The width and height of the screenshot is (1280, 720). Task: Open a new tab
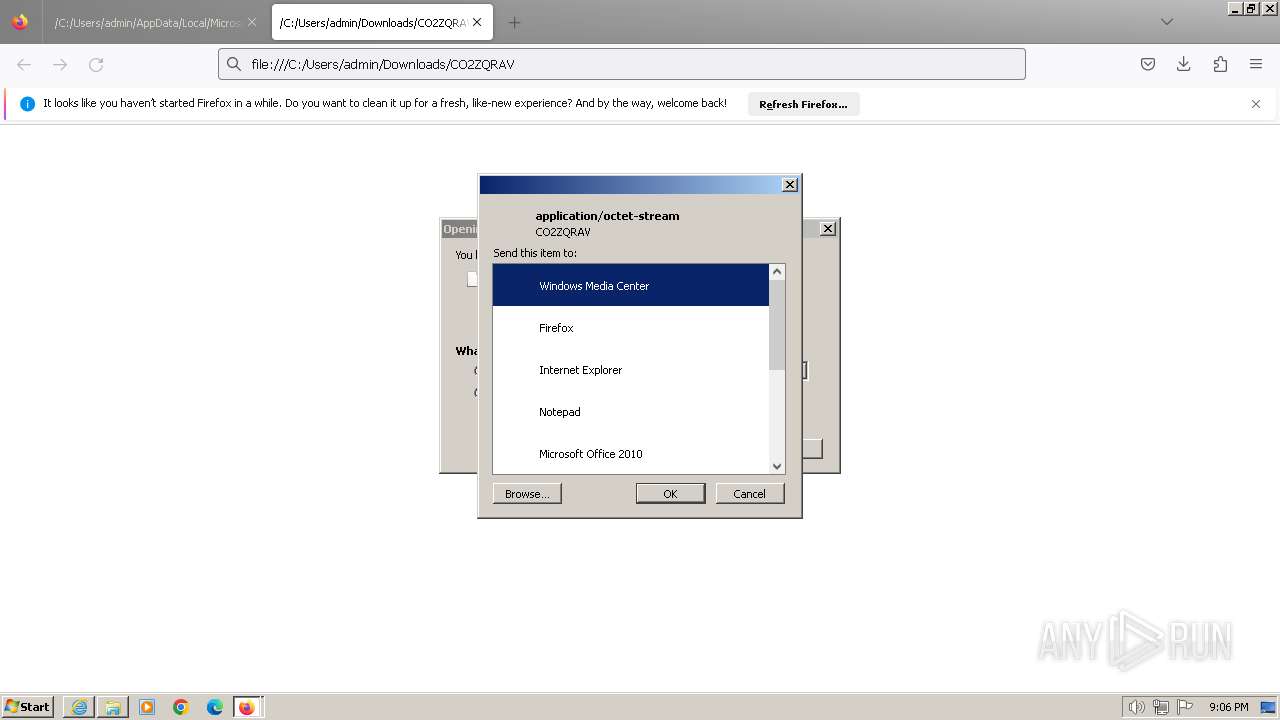514,22
